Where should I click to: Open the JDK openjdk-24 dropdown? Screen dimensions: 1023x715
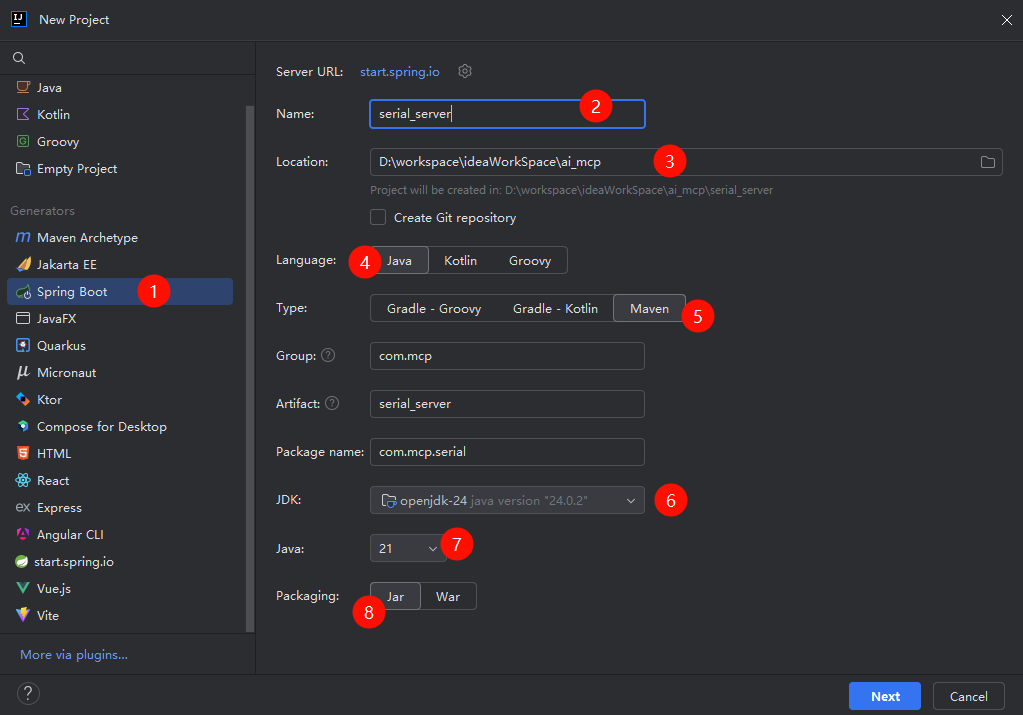(x=507, y=500)
